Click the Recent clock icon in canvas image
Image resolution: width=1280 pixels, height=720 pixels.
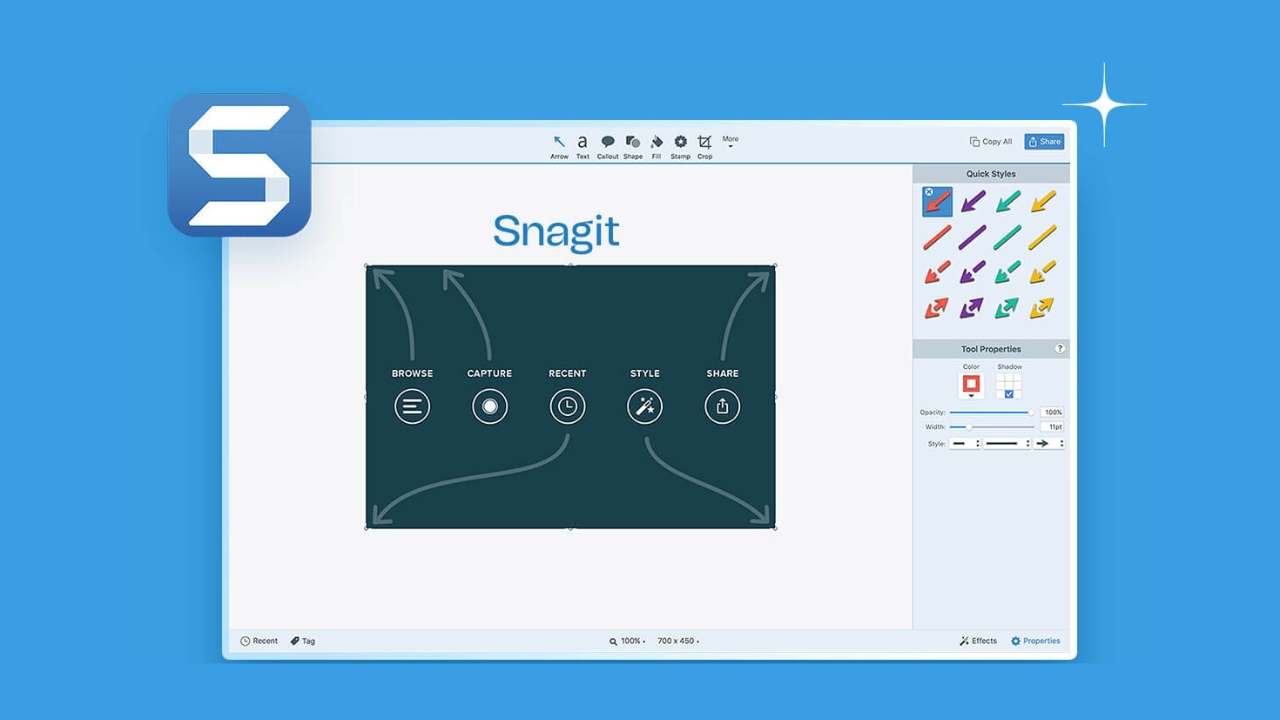coord(567,407)
